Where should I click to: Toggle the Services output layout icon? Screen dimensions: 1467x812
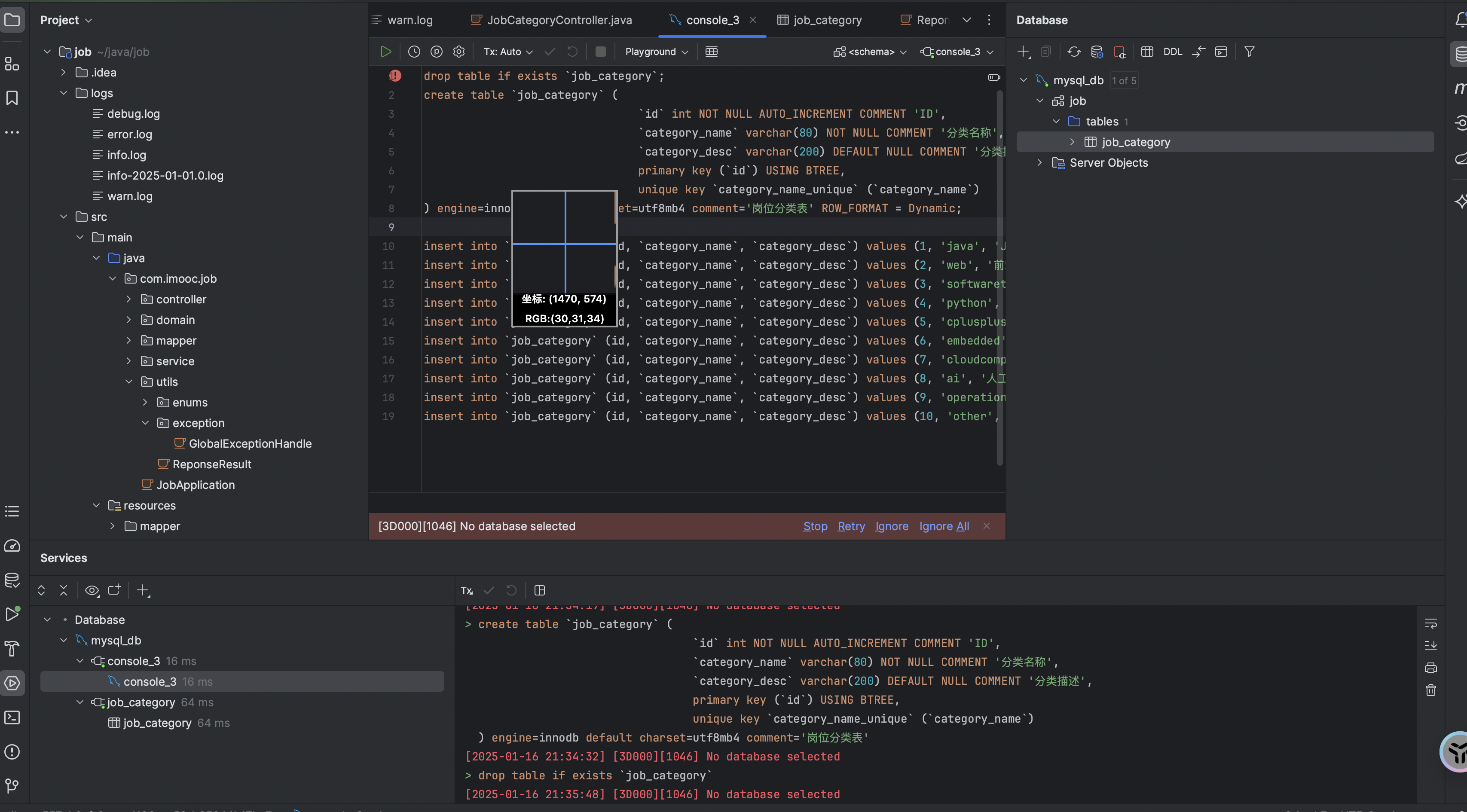pyautogui.click(x=540, y=590)
